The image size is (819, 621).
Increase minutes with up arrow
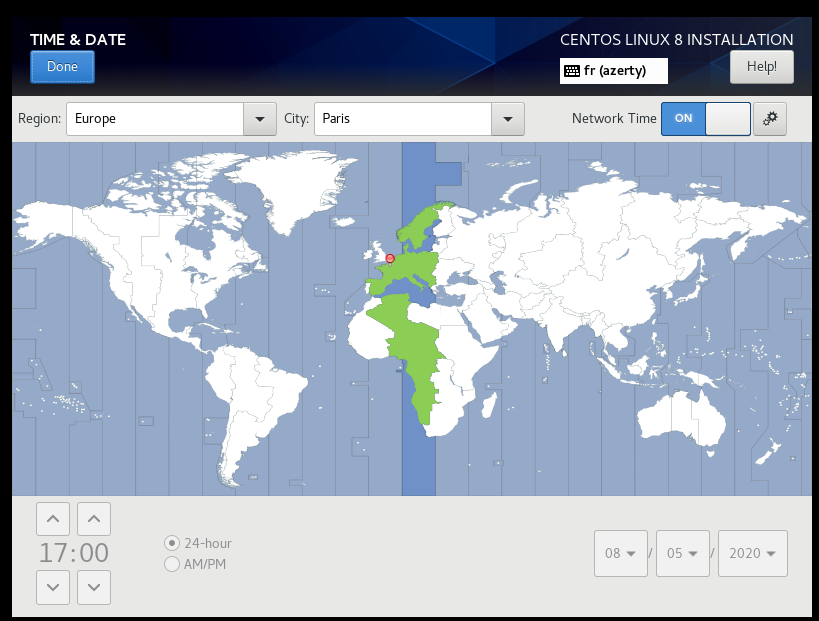pos(94,519)
